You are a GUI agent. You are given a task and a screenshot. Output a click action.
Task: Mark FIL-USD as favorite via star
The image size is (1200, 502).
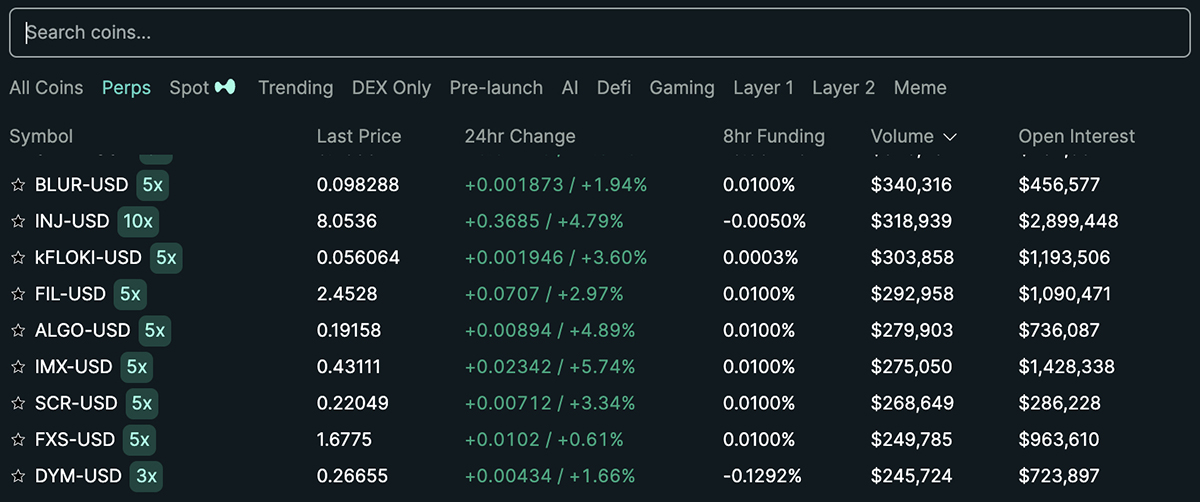point(17,294)
